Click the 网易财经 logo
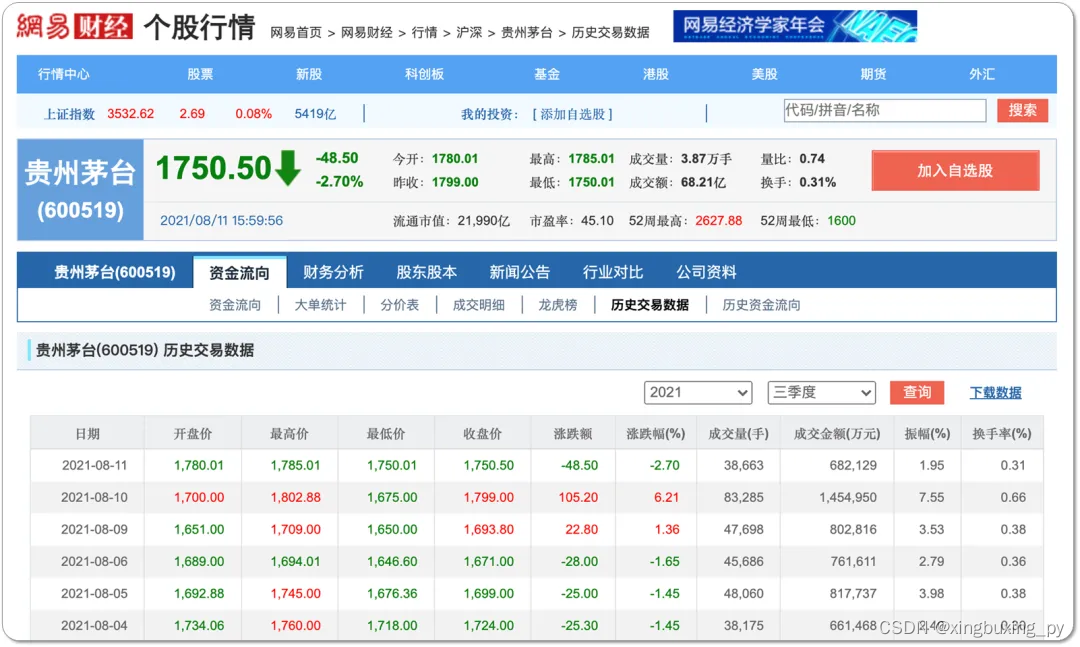Image resolution: width=1080 pixels, height=647 pixels. tap(74, 27)
